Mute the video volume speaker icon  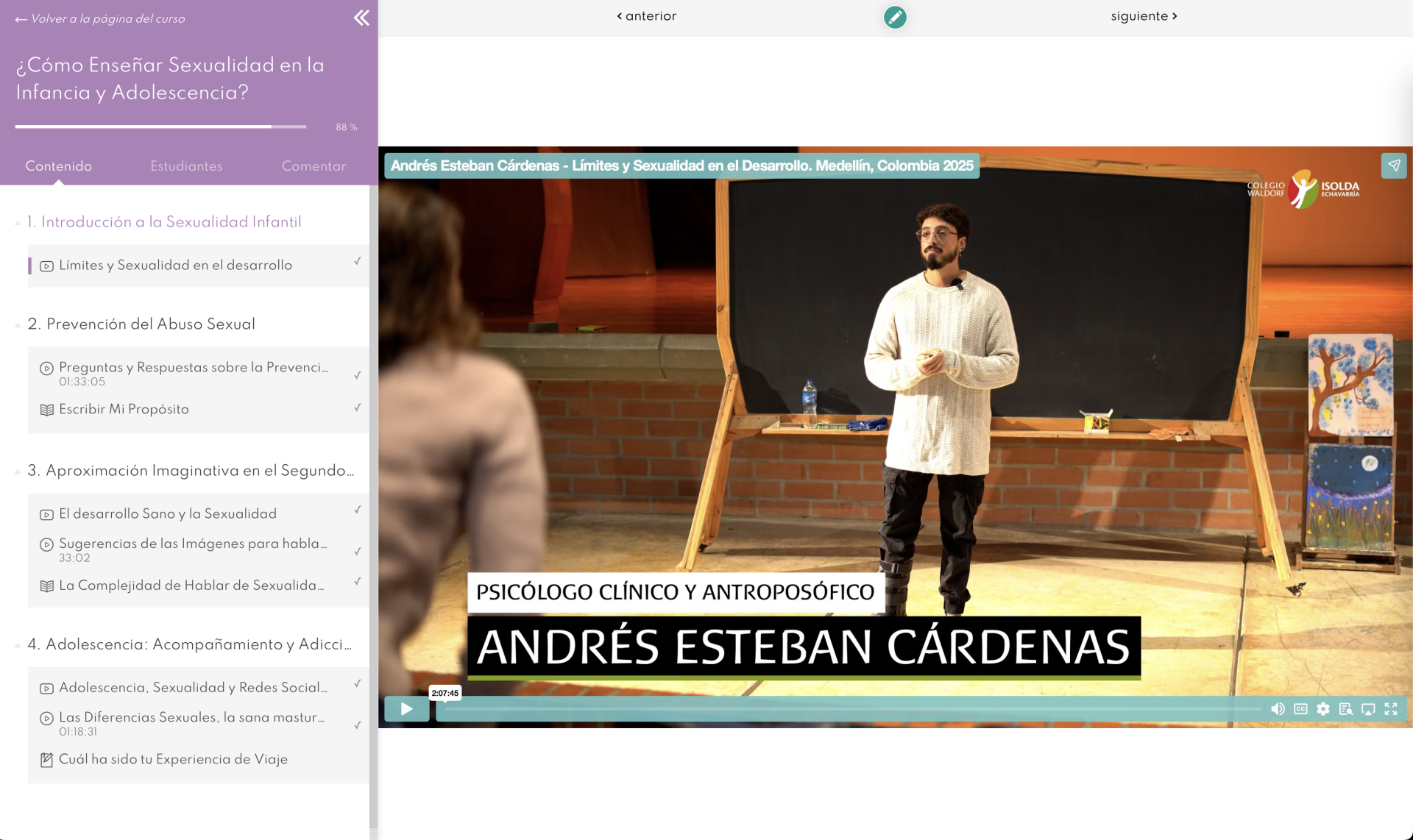pos(1278,709)
